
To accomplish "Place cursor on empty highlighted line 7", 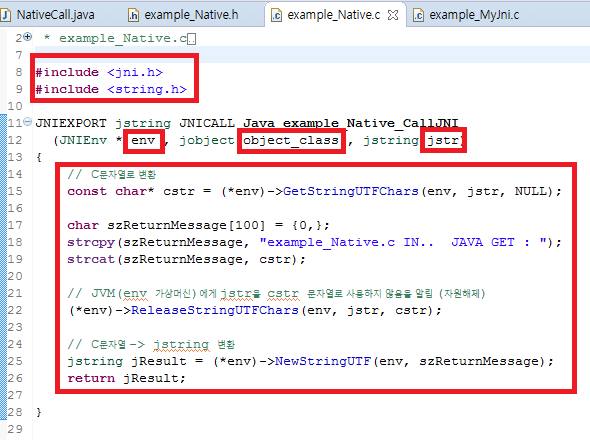I will 312,55.
